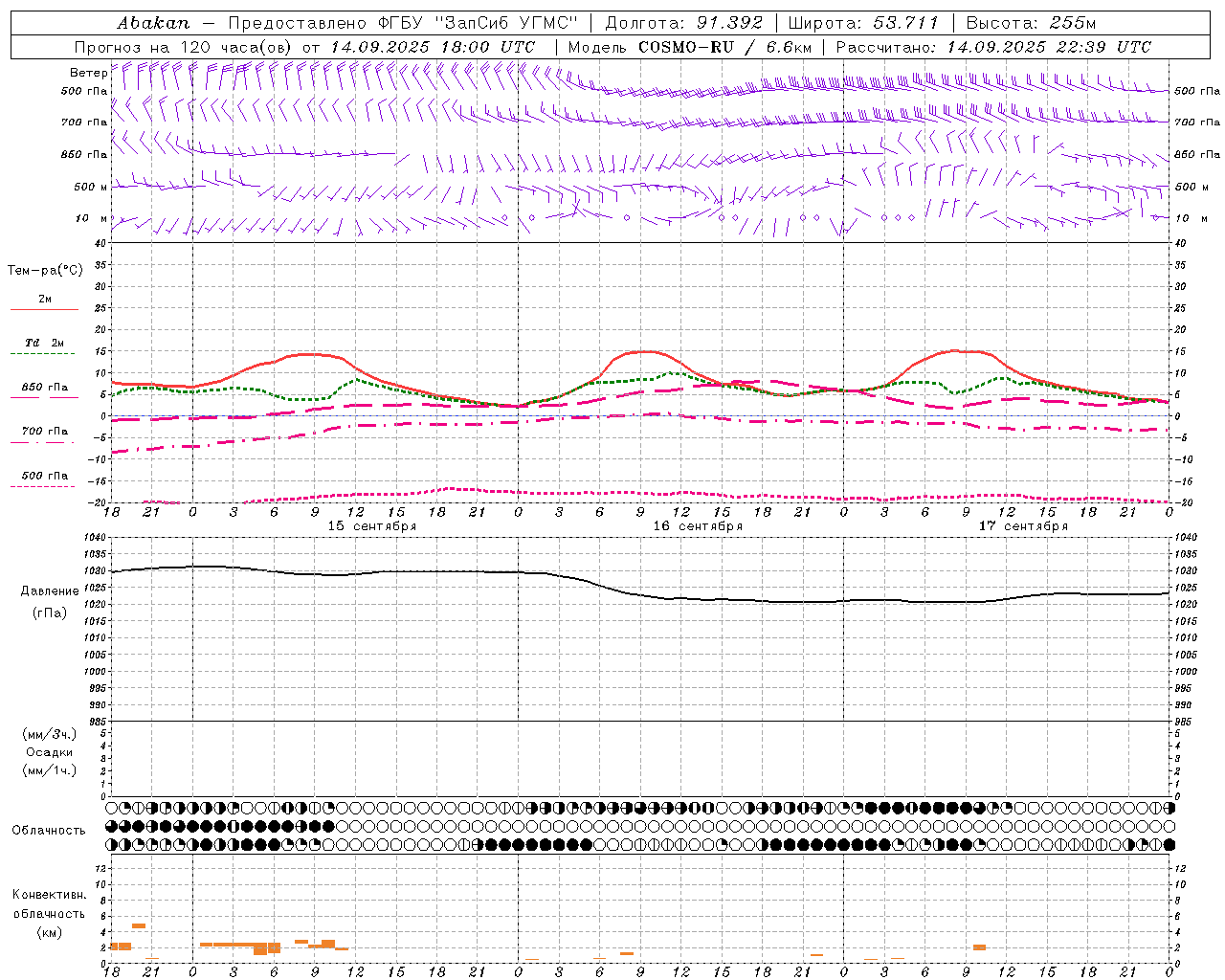Image resolution: width=1225 pixels, height=980 pixels.
Task: Click the "Облачность" cloud cover row label
Action: tap(49, 831)
